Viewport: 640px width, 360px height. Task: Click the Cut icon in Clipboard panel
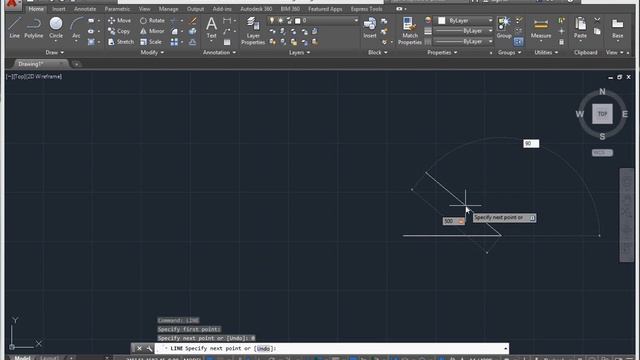597,20
